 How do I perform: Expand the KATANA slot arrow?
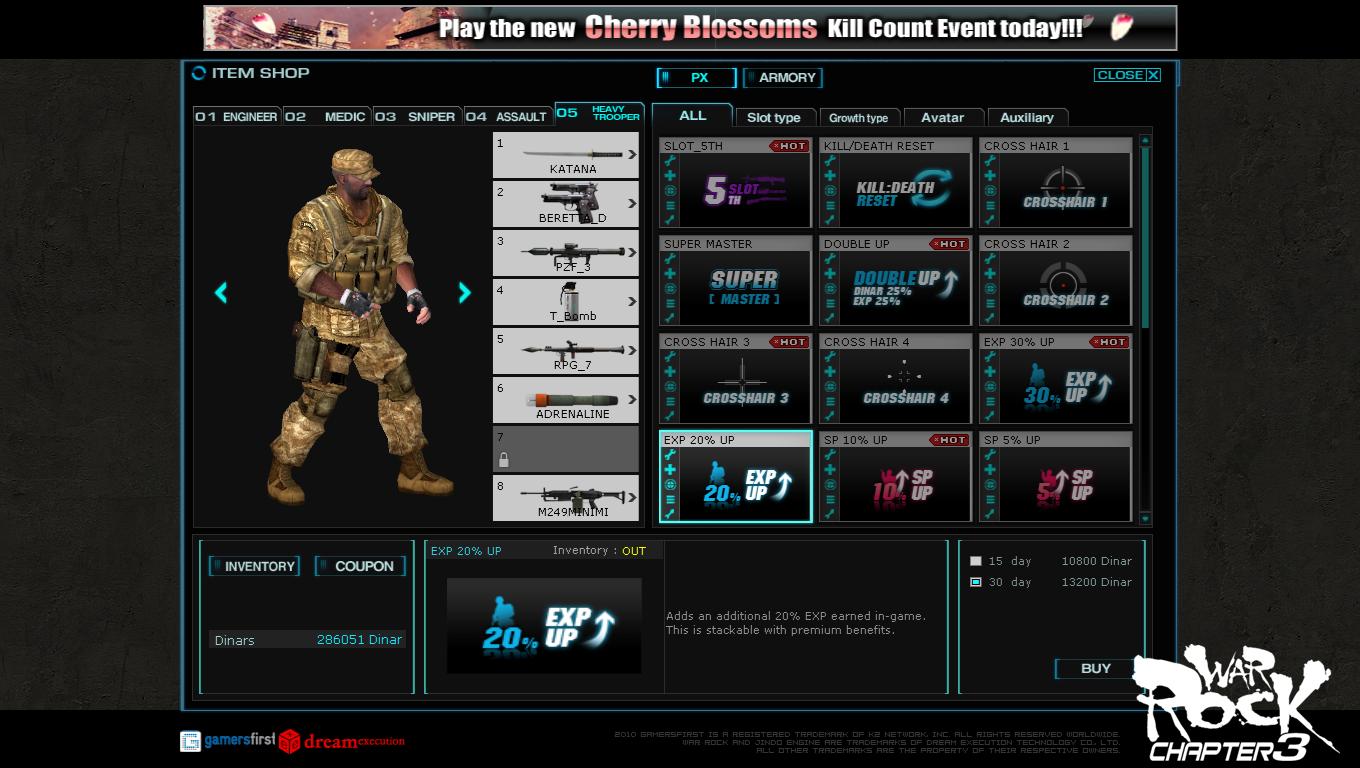point(632,155)
